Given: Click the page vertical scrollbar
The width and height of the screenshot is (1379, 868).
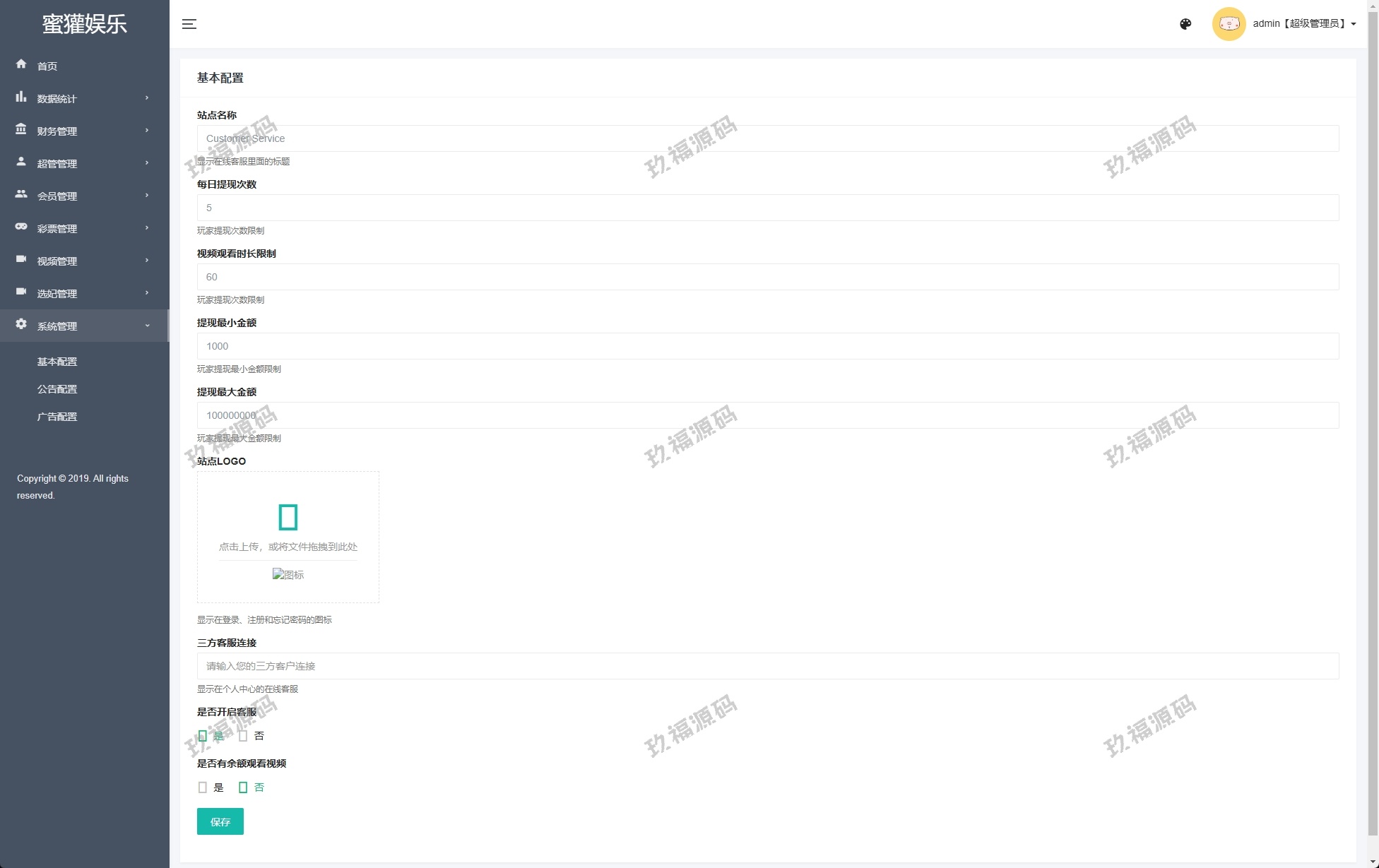Looking at the screenshot, I should tap(1373, 424).
